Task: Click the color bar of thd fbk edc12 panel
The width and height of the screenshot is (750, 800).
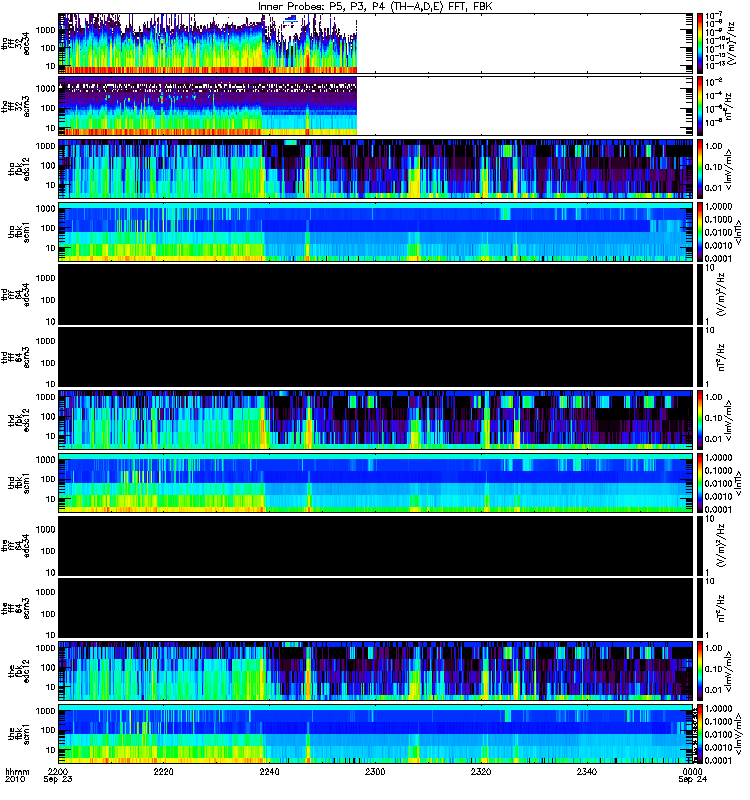Action: [x=700, y=420]
